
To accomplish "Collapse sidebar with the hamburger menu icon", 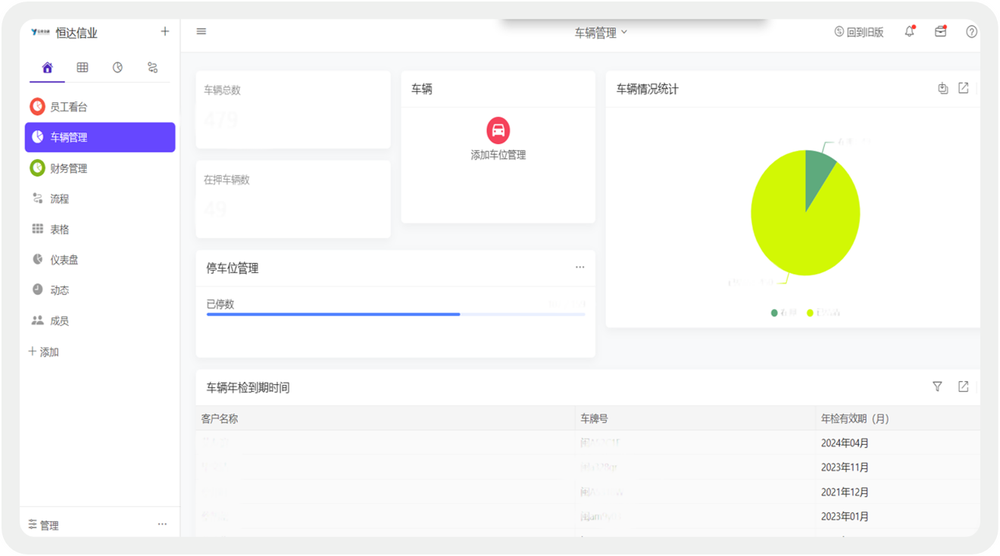I will coord(201,31).
